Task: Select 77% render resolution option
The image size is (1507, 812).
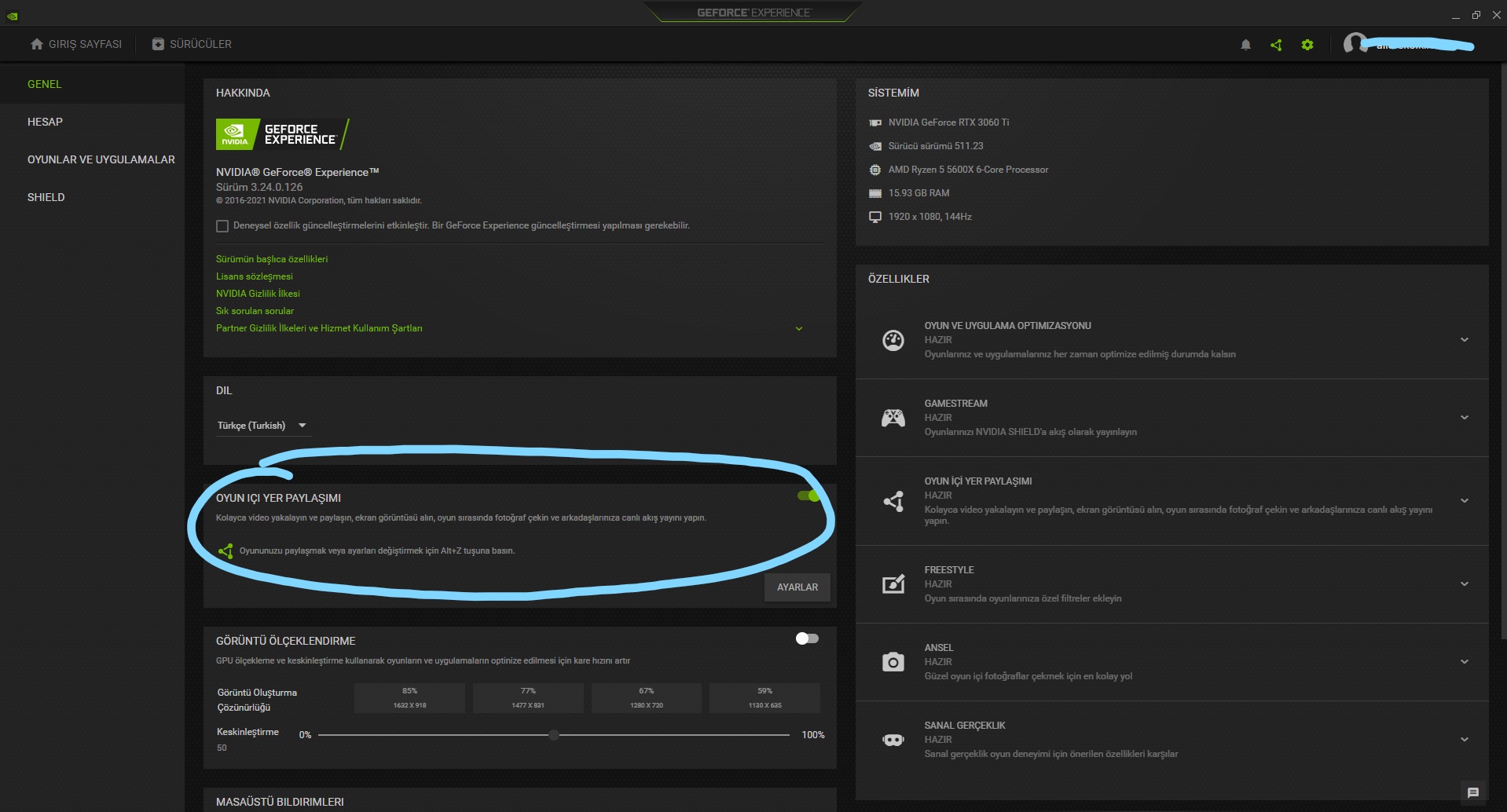Action: click(528, 697)
